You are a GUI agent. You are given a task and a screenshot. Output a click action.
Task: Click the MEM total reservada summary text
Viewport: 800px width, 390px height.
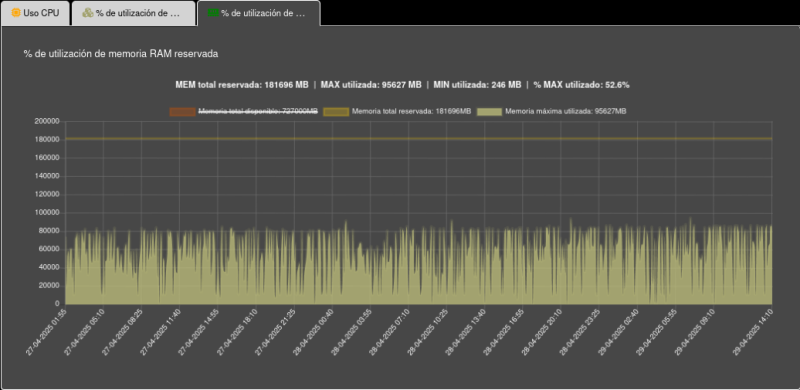242,85
